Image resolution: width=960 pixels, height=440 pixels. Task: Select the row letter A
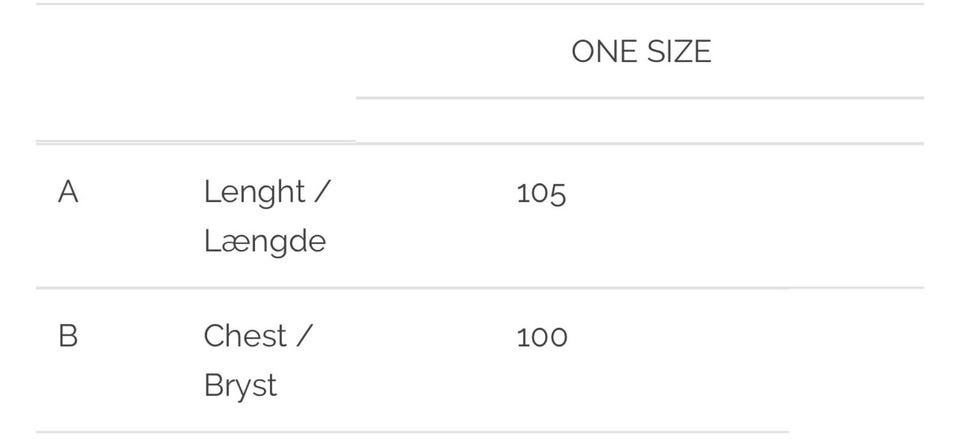tap(68, 192)
